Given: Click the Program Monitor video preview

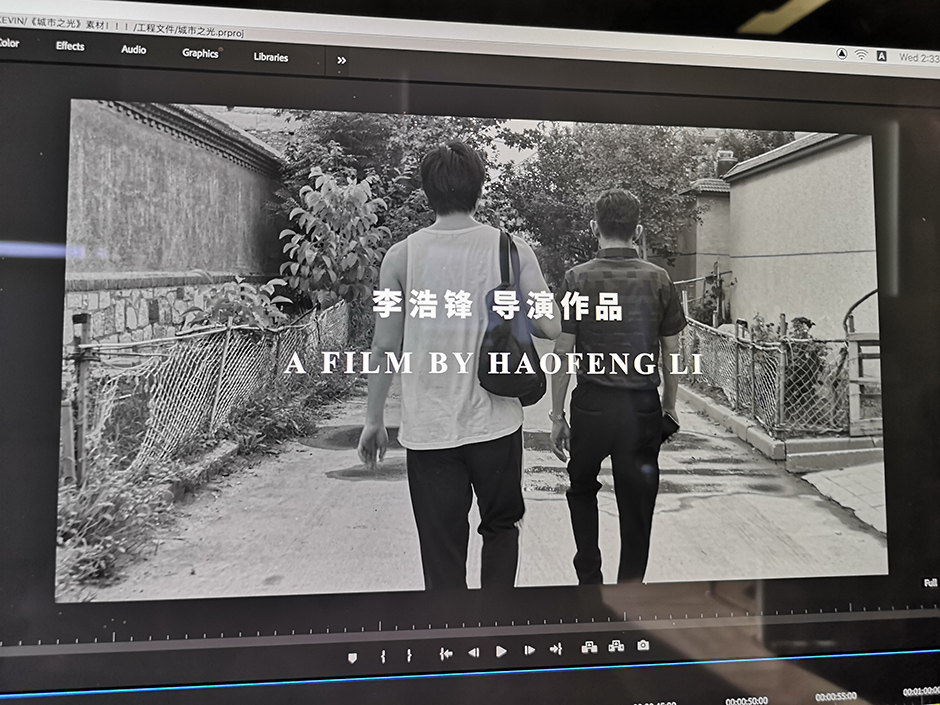Looking at the screenshot, I should pos(471,350).
